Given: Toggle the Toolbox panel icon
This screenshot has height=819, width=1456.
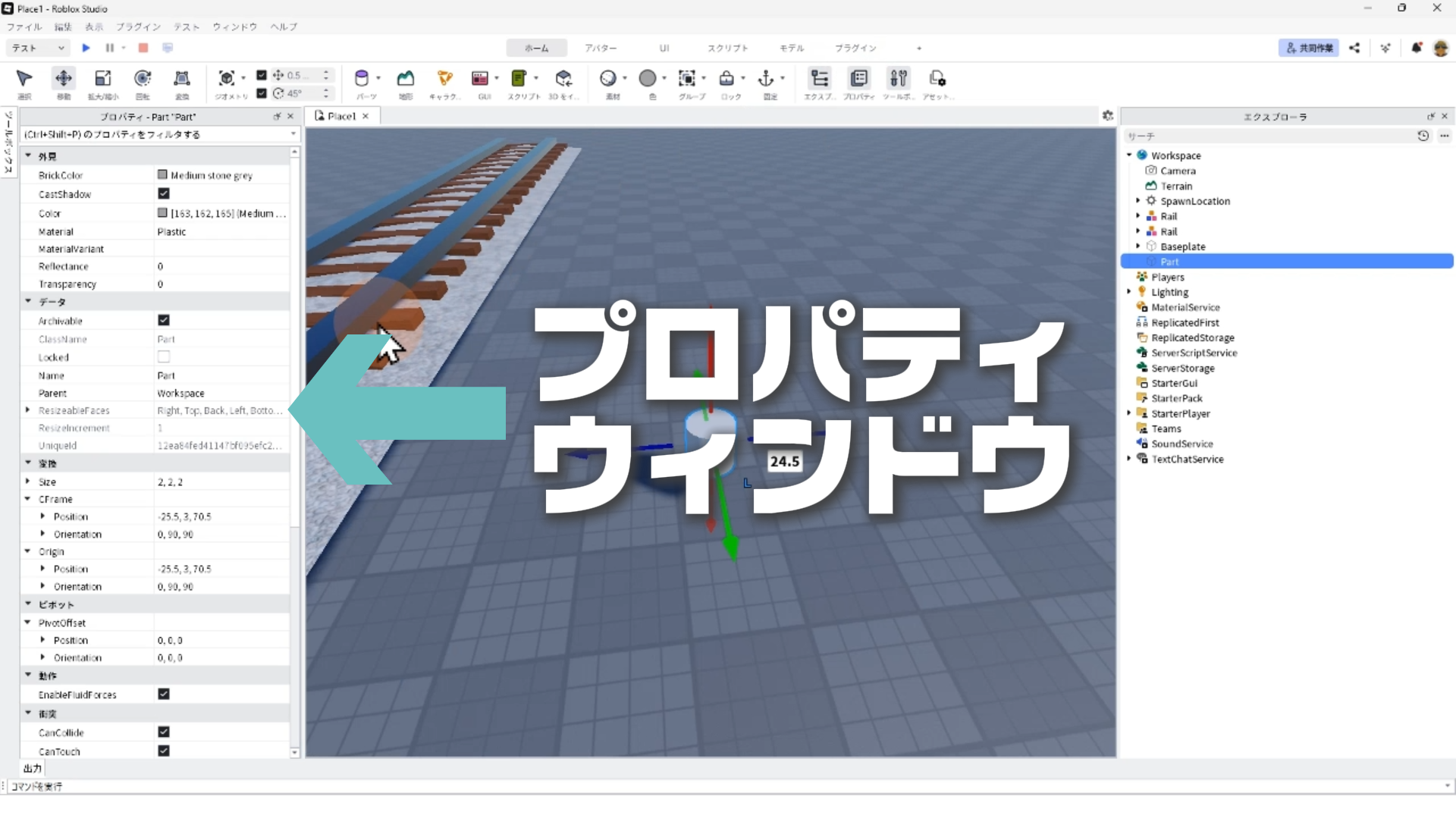Looking at the screenshot, I should pyautogui.click(x=899, y=79).
